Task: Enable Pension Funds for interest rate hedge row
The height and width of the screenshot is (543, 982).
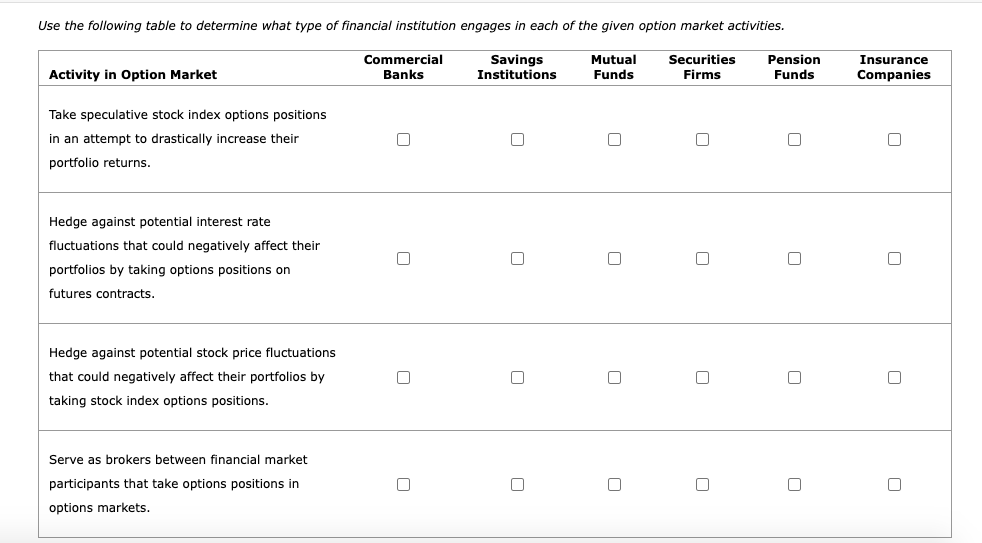Action: 794,258
